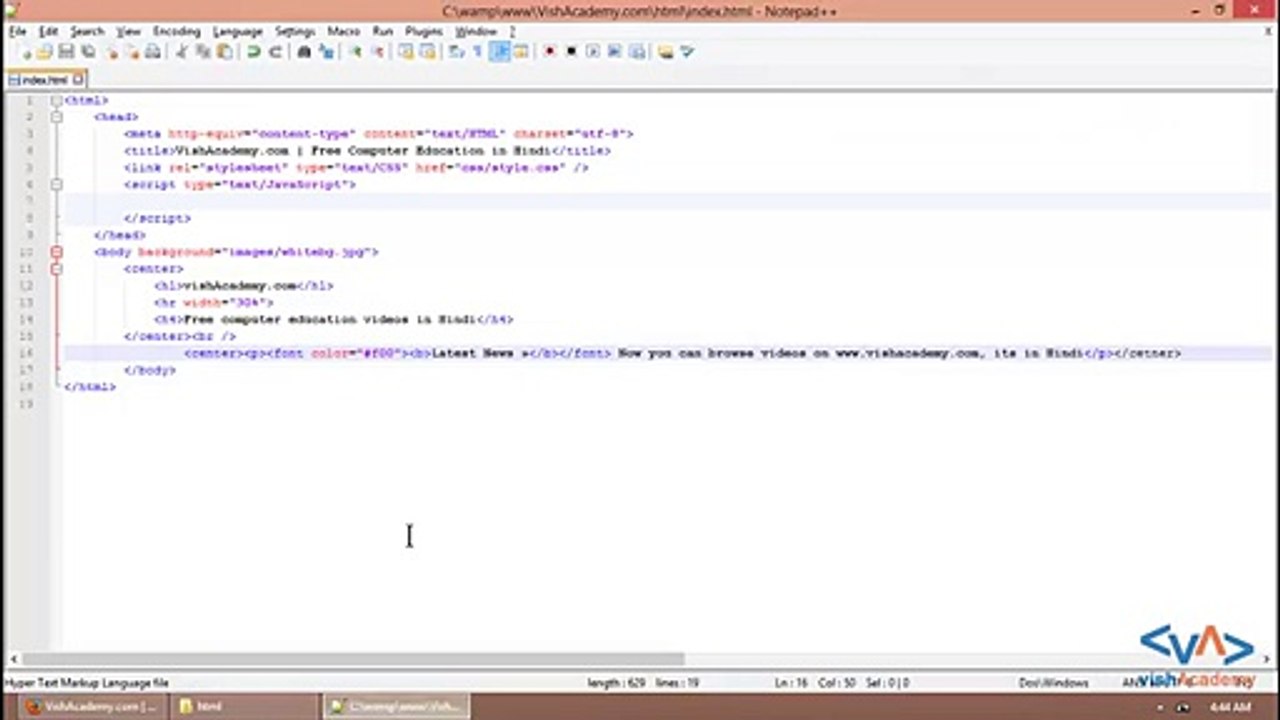Close the index.html tab with its X
The image size is (1280, 720).
79,79
